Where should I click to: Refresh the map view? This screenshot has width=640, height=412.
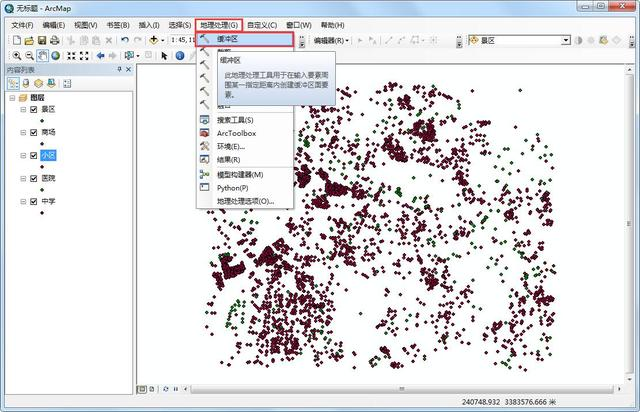click(x=166, y=389)
